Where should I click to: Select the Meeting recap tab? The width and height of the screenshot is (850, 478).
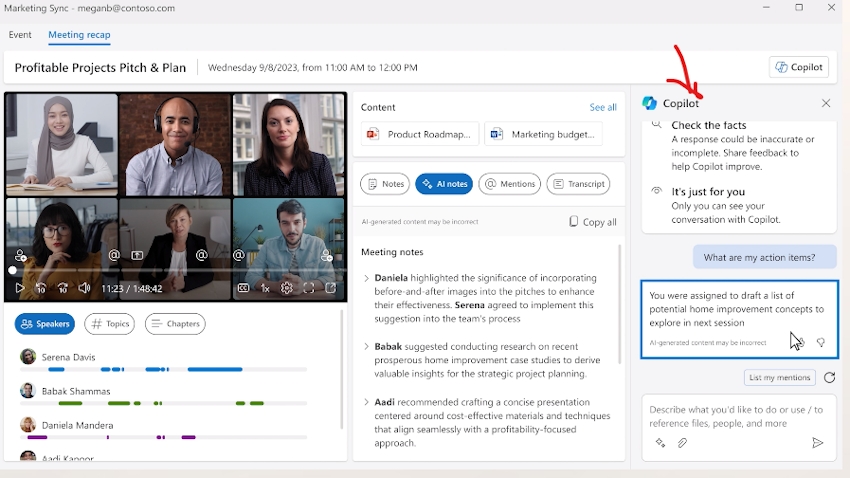pyautogui.click(x=79, y=35)
